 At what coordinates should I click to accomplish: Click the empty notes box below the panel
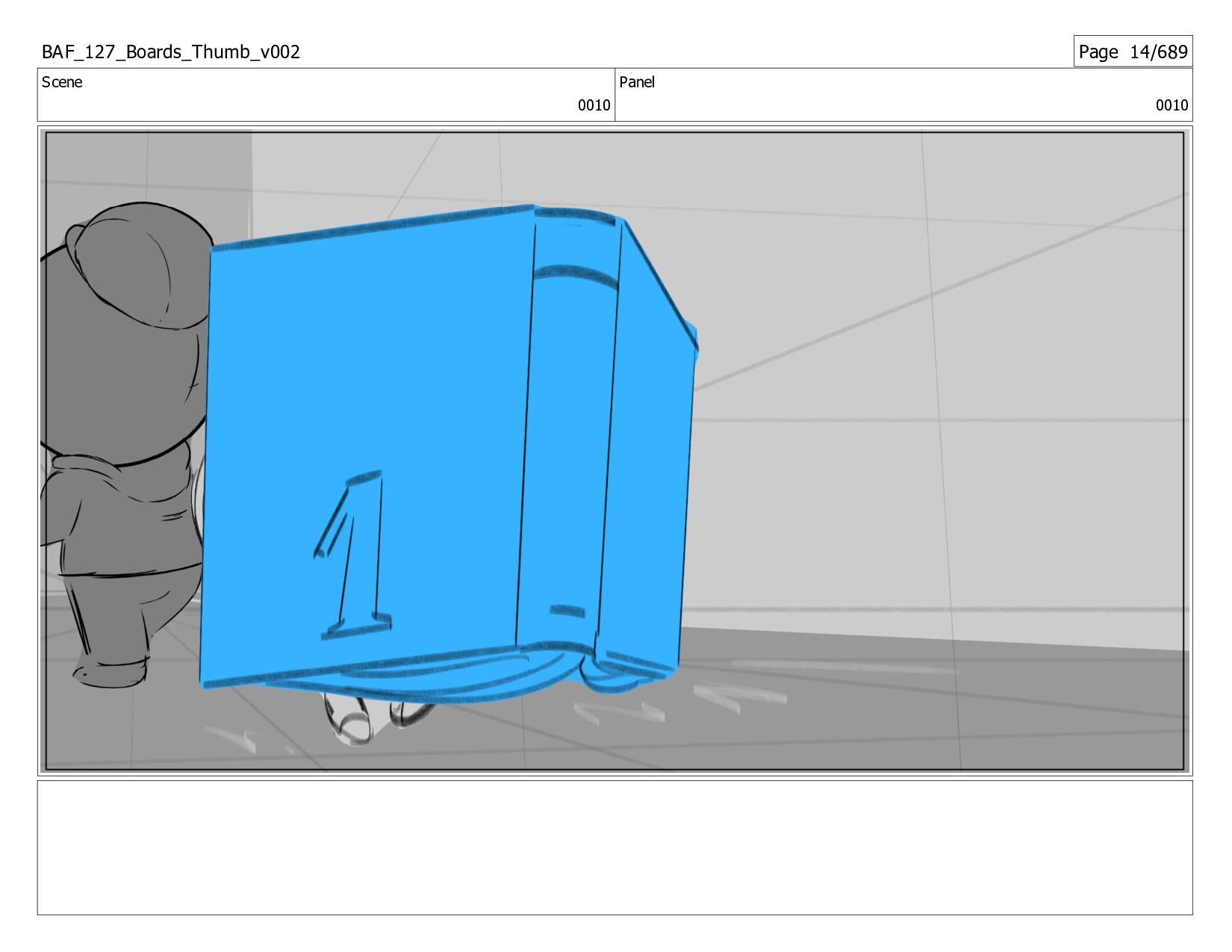point(615,847)
